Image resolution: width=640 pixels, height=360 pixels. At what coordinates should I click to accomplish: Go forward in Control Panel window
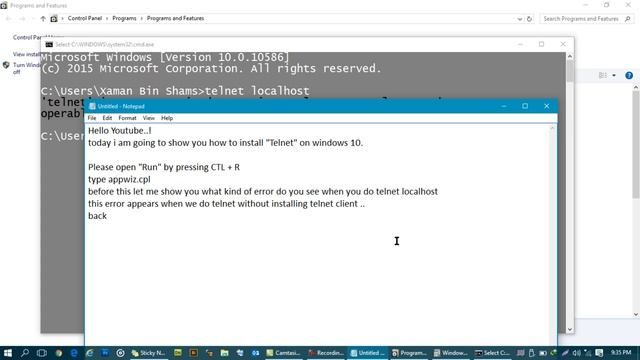(x=22, y=18)
